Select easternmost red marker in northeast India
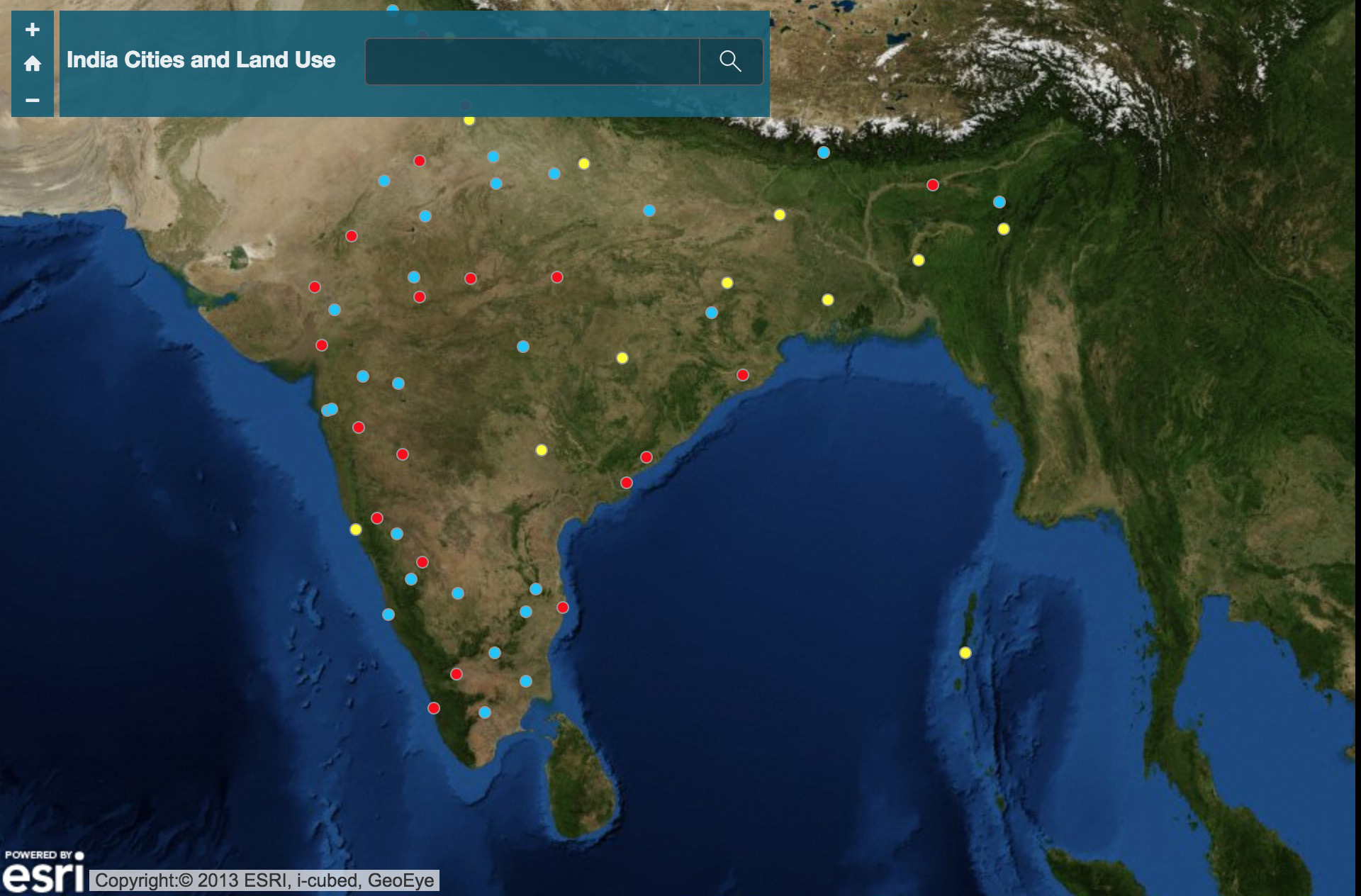This screenshot has height=896, width=1361. [x=933, y=185]
